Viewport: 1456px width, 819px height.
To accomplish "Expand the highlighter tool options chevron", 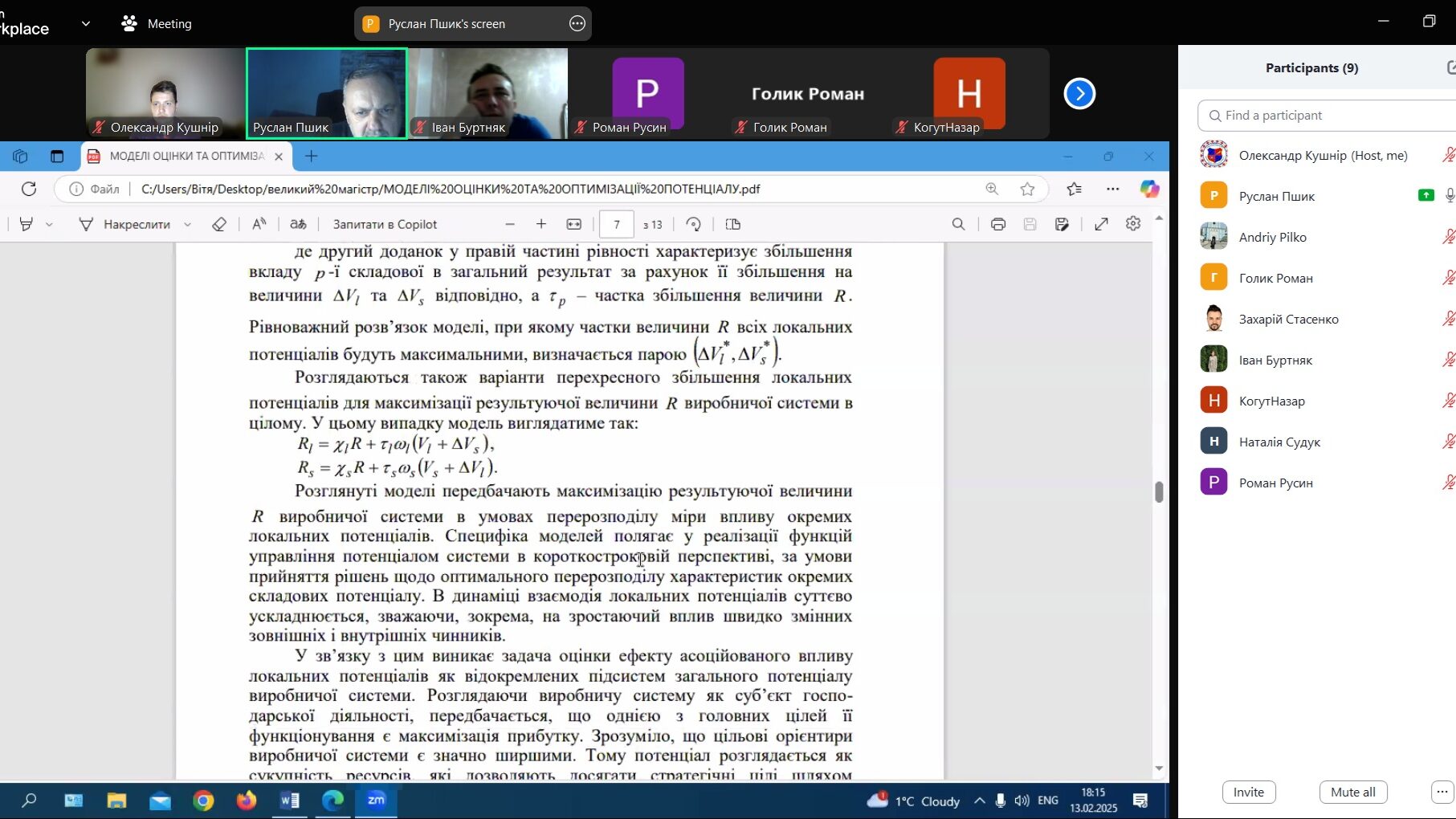I will [x=49, y=225].
